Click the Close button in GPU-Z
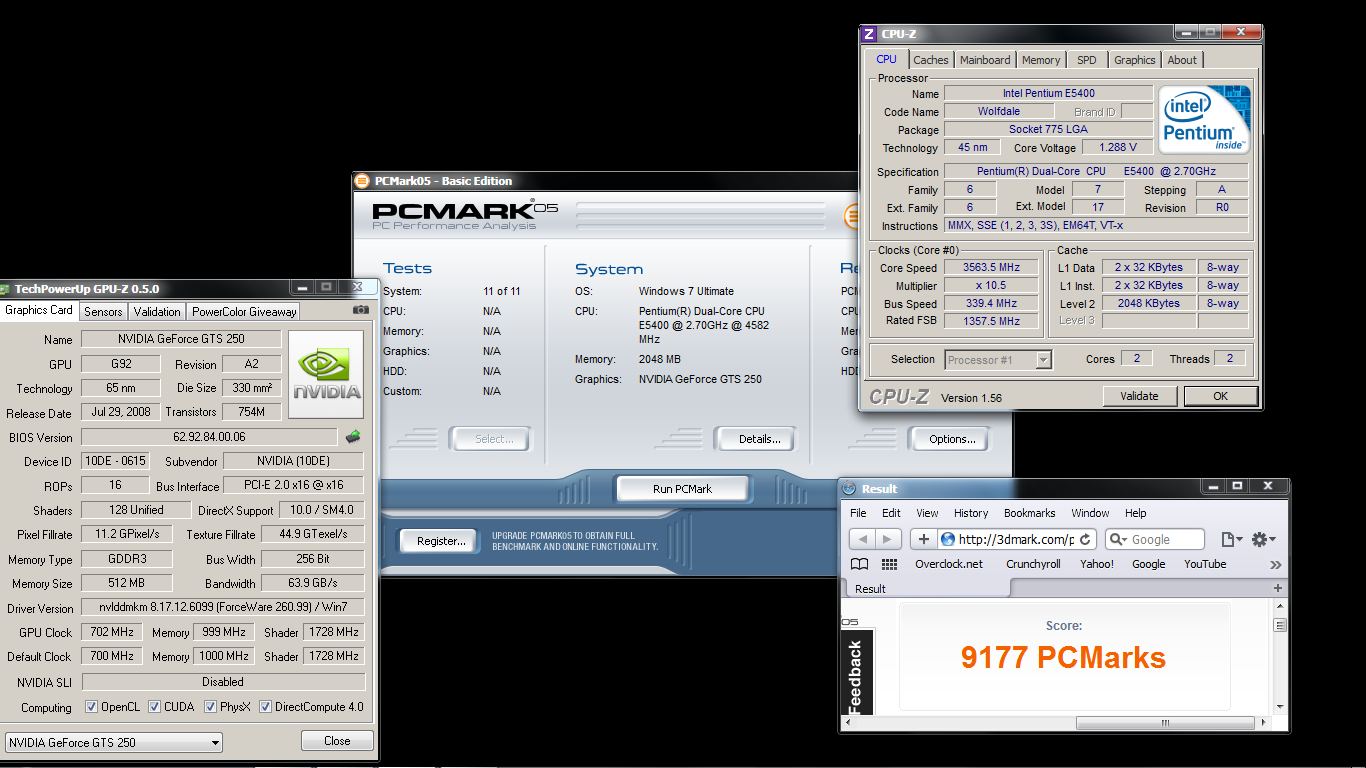Image resolution: width=1366 pixels, height=768 pixels. 337,741
